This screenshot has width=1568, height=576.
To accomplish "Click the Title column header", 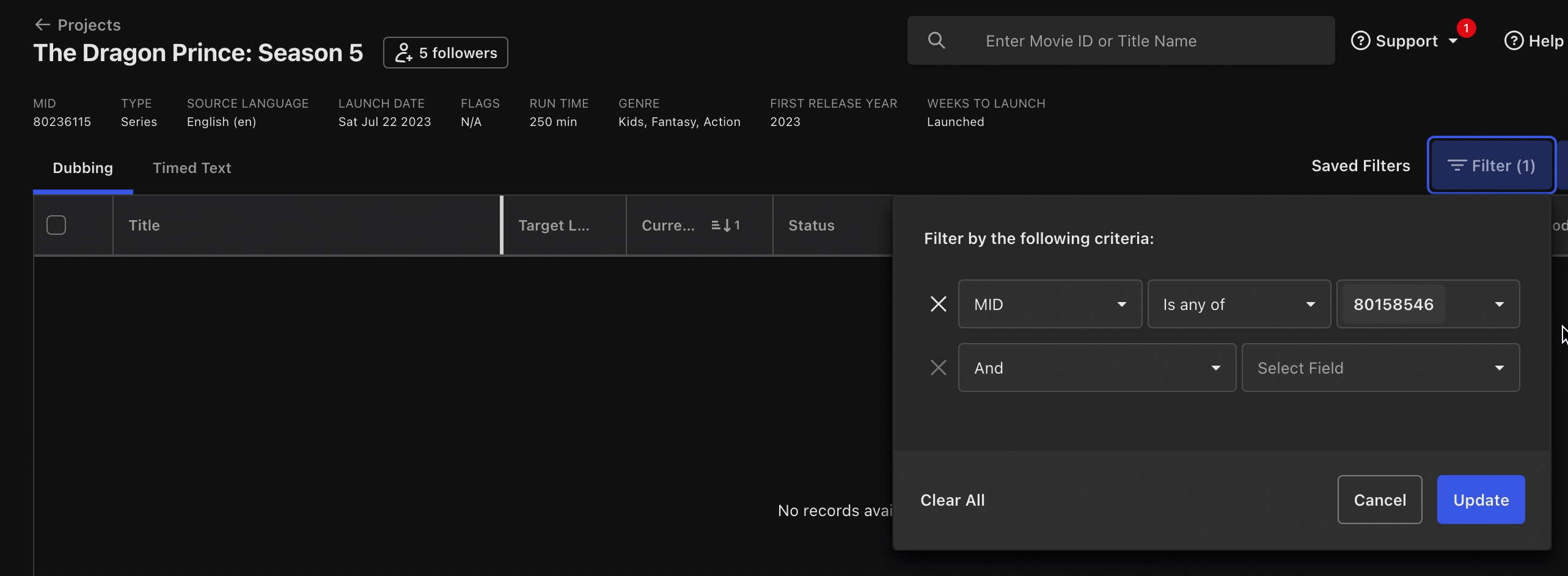I will pos(306,225).
